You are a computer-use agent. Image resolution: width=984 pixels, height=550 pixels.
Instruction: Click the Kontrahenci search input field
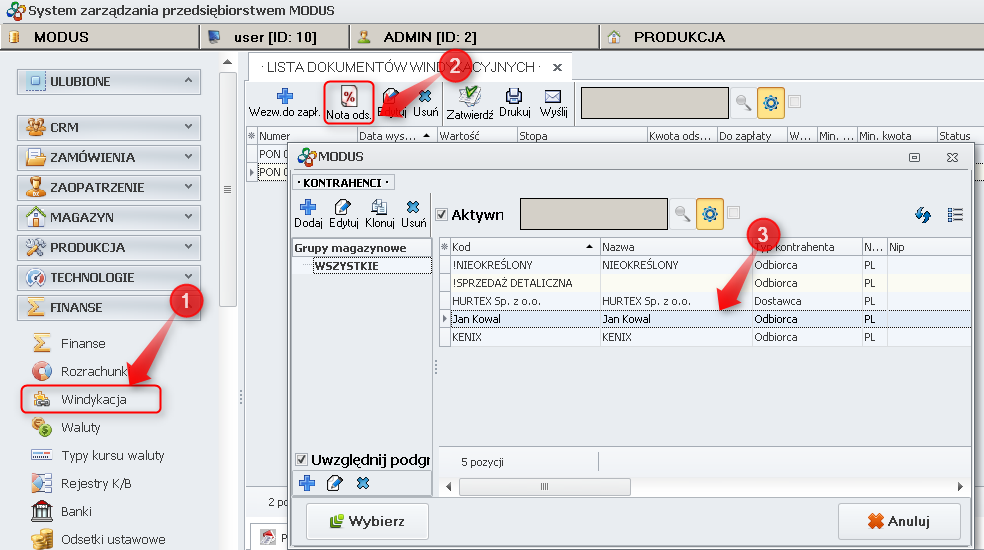point(594,214)
